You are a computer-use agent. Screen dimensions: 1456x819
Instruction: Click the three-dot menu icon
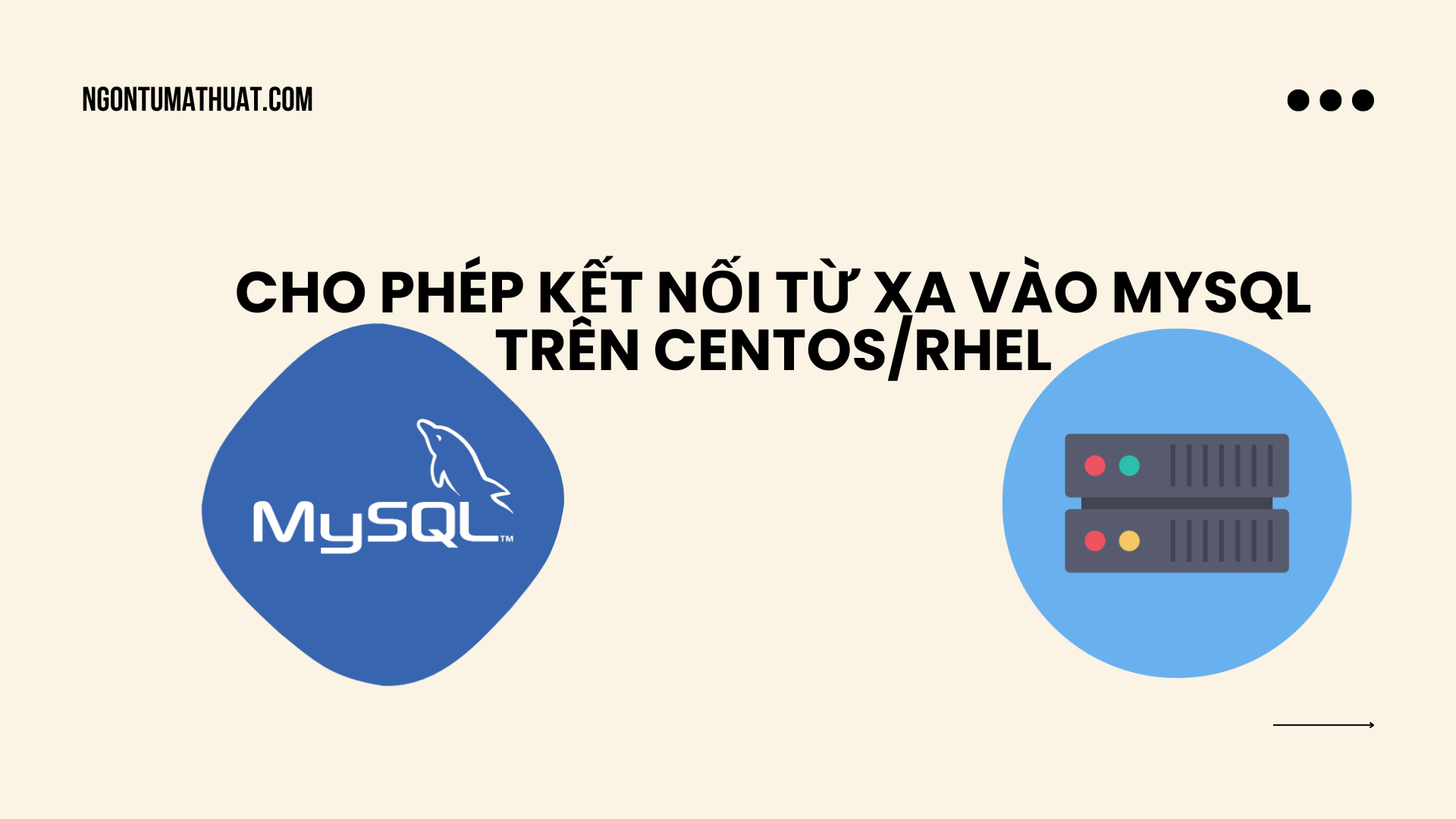pyautogui.click(x=1330, y=99)
